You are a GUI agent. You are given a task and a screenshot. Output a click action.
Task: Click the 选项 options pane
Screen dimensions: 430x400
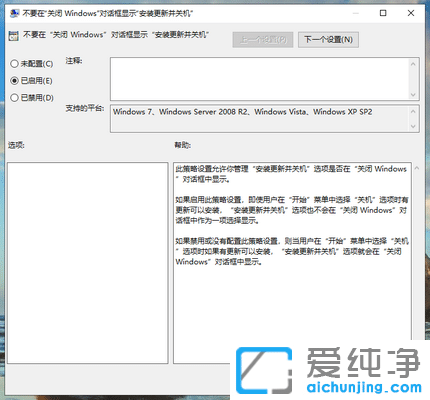click(87, 263)
